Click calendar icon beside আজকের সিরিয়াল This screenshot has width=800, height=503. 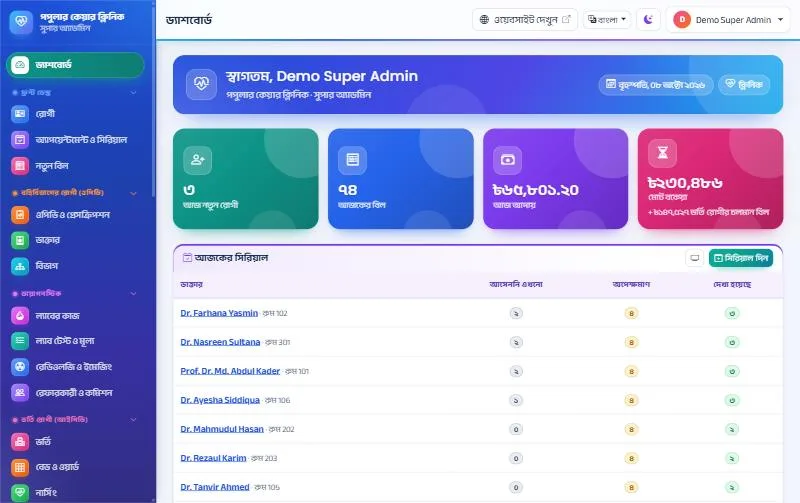pyautogui.click(x=187, y=258)
